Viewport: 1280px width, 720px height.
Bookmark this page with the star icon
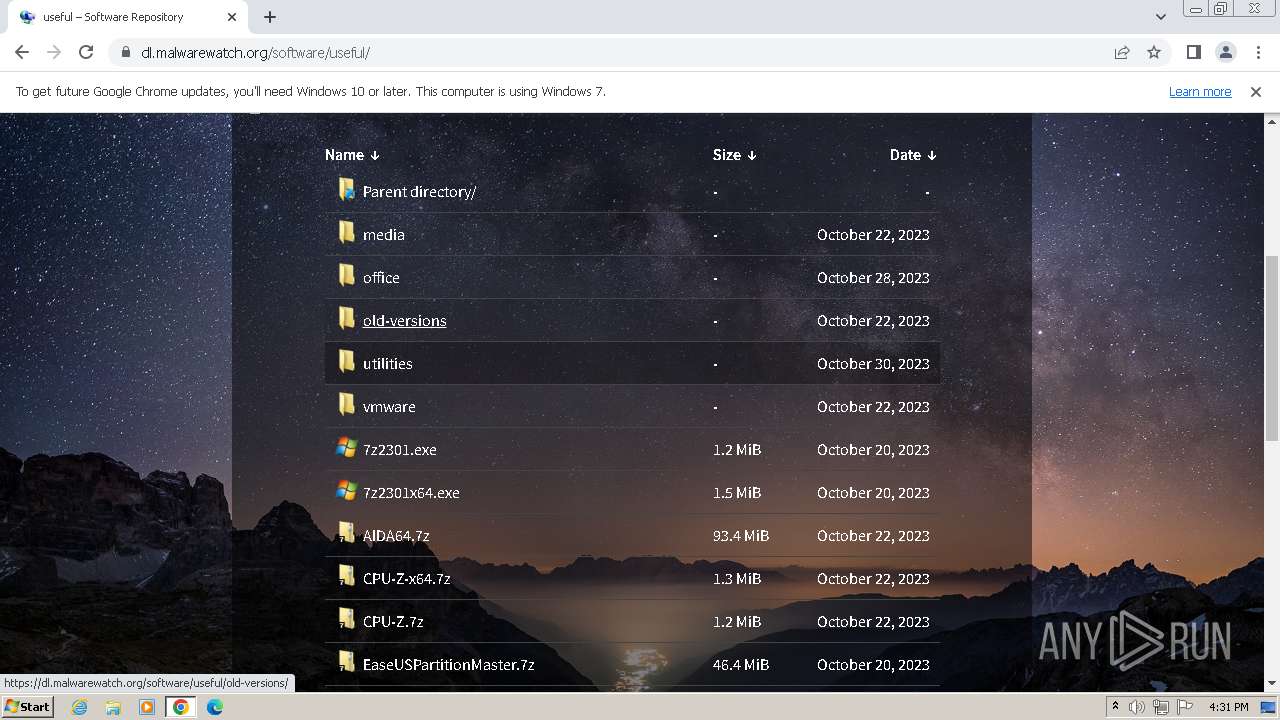click(x=1154, y=52)
